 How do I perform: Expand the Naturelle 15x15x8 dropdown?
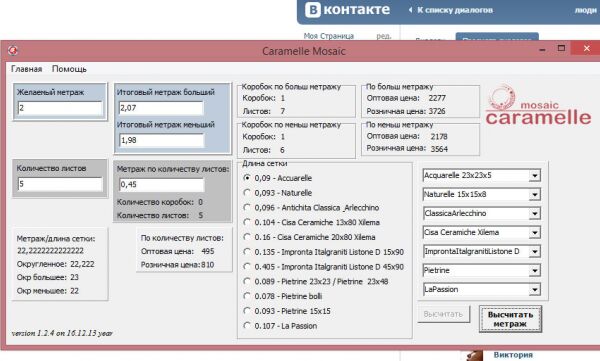(x=535, y=194)
